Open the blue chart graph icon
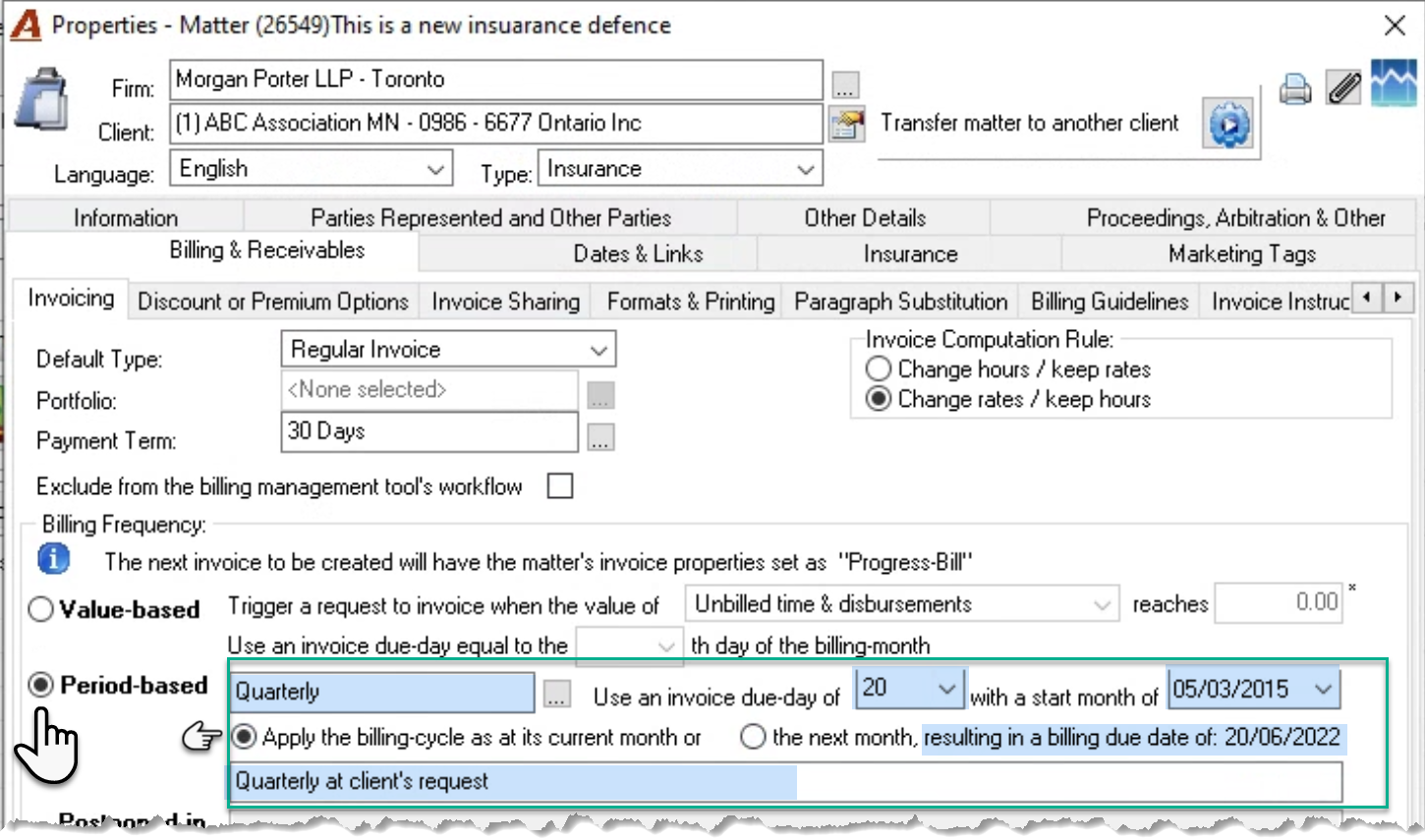Screen dimensions: 1425x840 coord(1394,84)
